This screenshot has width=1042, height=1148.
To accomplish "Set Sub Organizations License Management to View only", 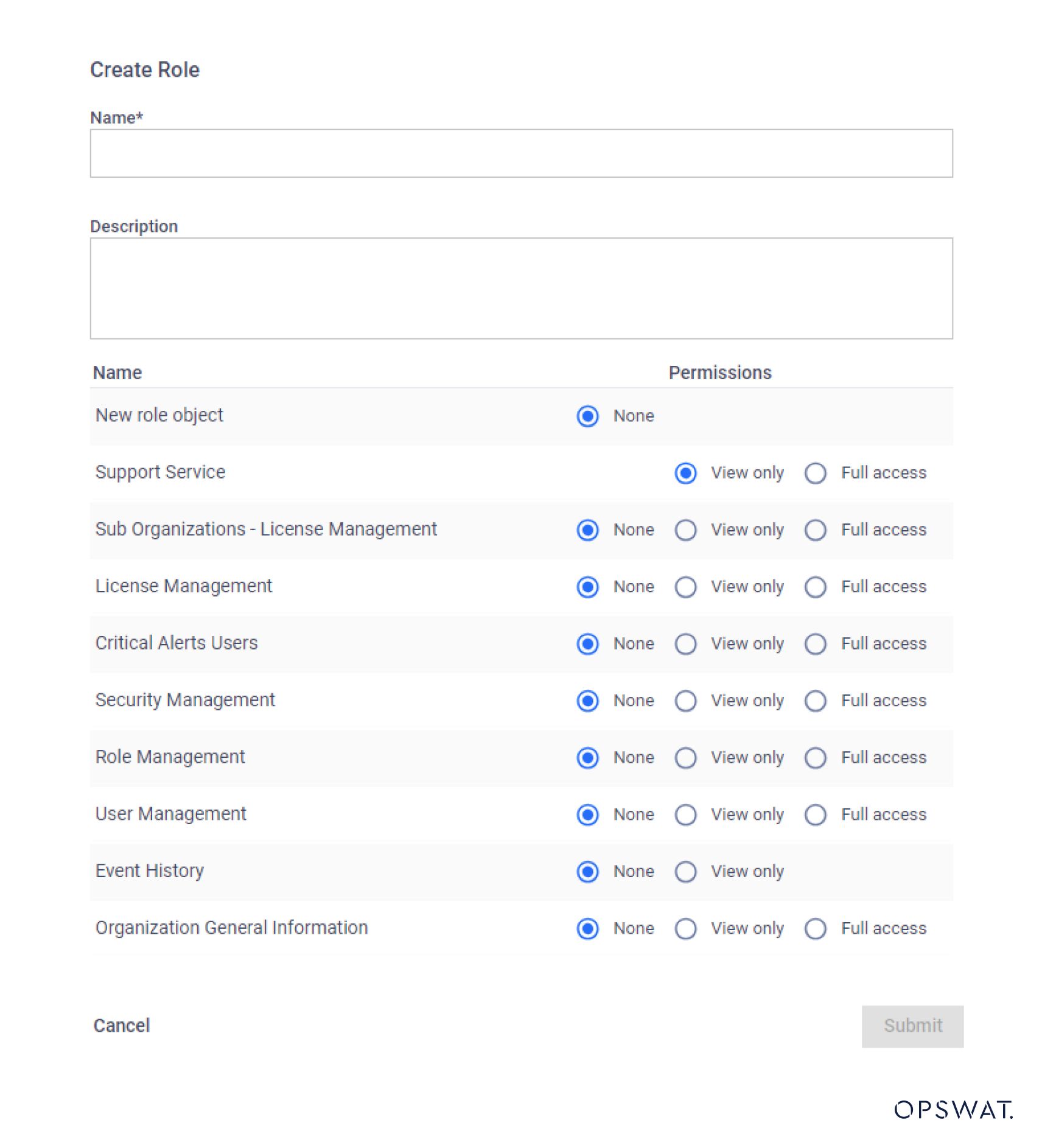I will (x=685, y=530).
